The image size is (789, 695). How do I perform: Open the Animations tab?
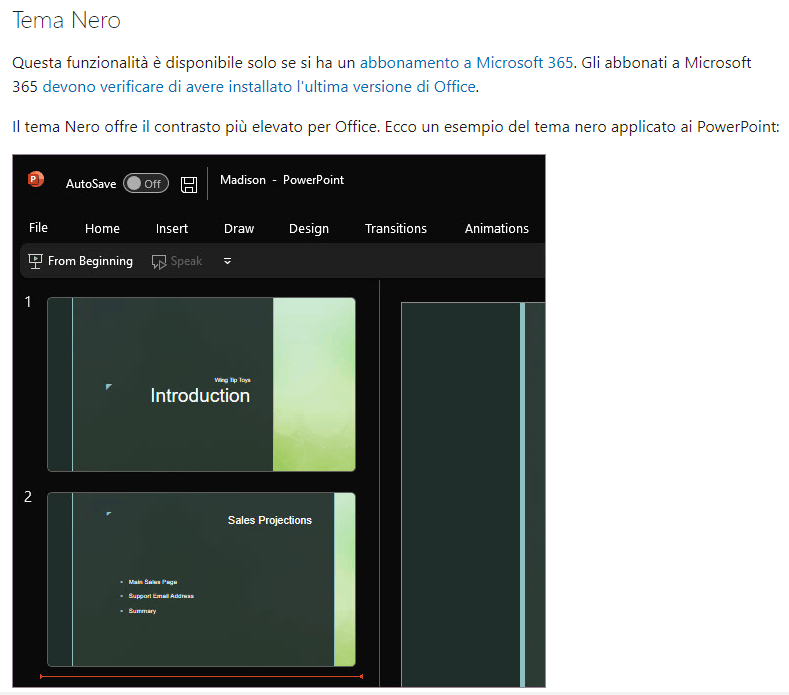(497, 228)
